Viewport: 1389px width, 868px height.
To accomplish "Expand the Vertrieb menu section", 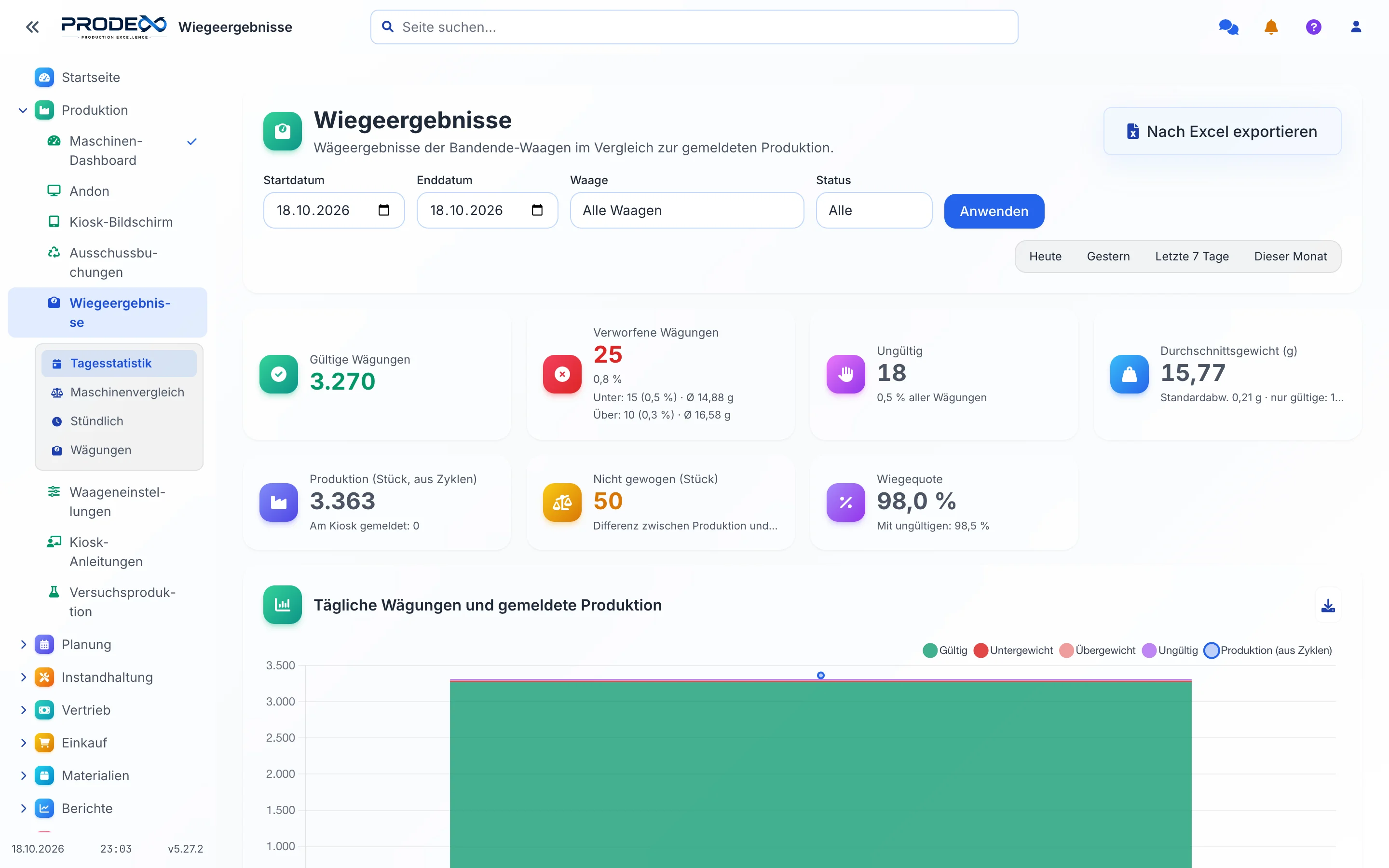I will [x=23, y=710].
